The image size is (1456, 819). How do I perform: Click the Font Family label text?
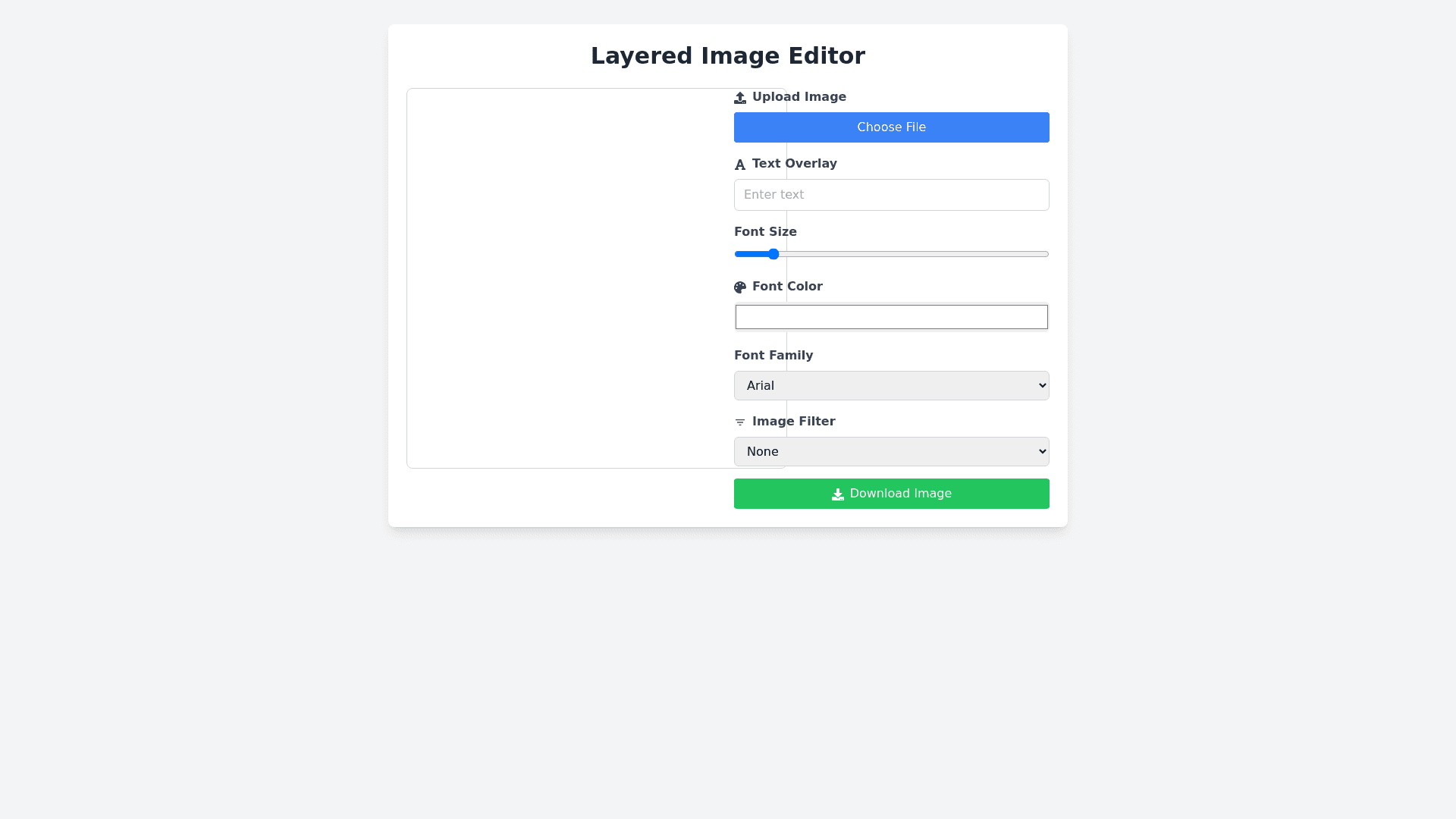(773, 356)
